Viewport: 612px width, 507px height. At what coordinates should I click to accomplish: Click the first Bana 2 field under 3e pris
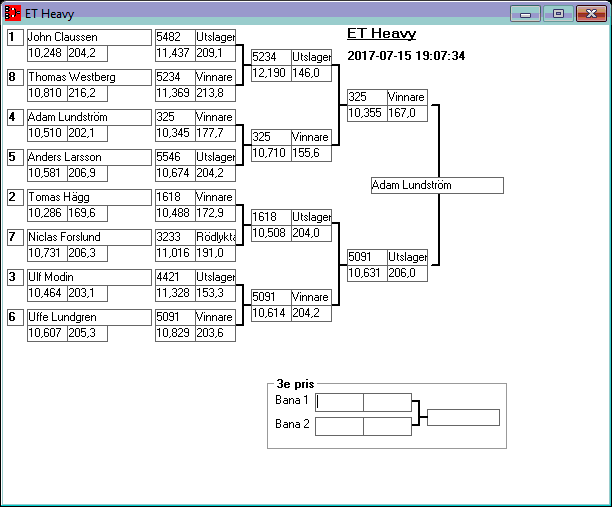(x=339, y=426)
